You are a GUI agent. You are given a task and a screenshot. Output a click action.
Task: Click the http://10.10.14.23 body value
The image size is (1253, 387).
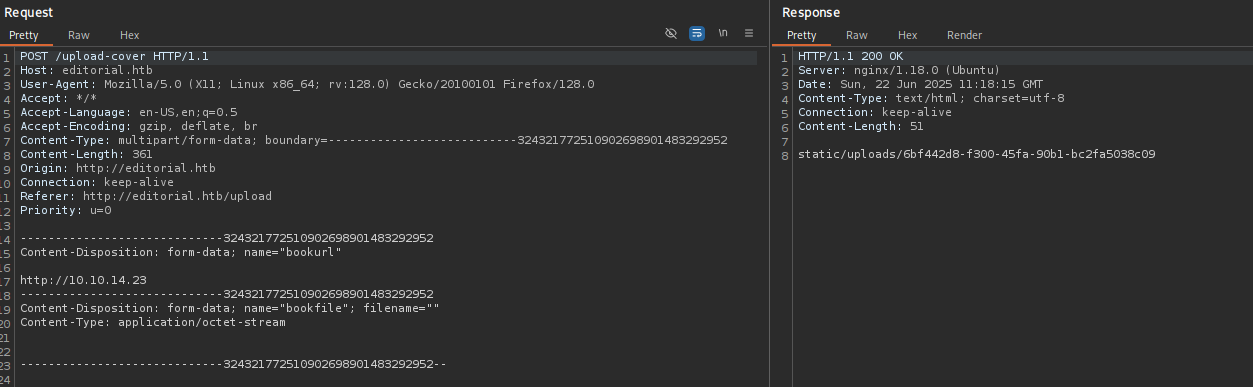click(83, 281)
